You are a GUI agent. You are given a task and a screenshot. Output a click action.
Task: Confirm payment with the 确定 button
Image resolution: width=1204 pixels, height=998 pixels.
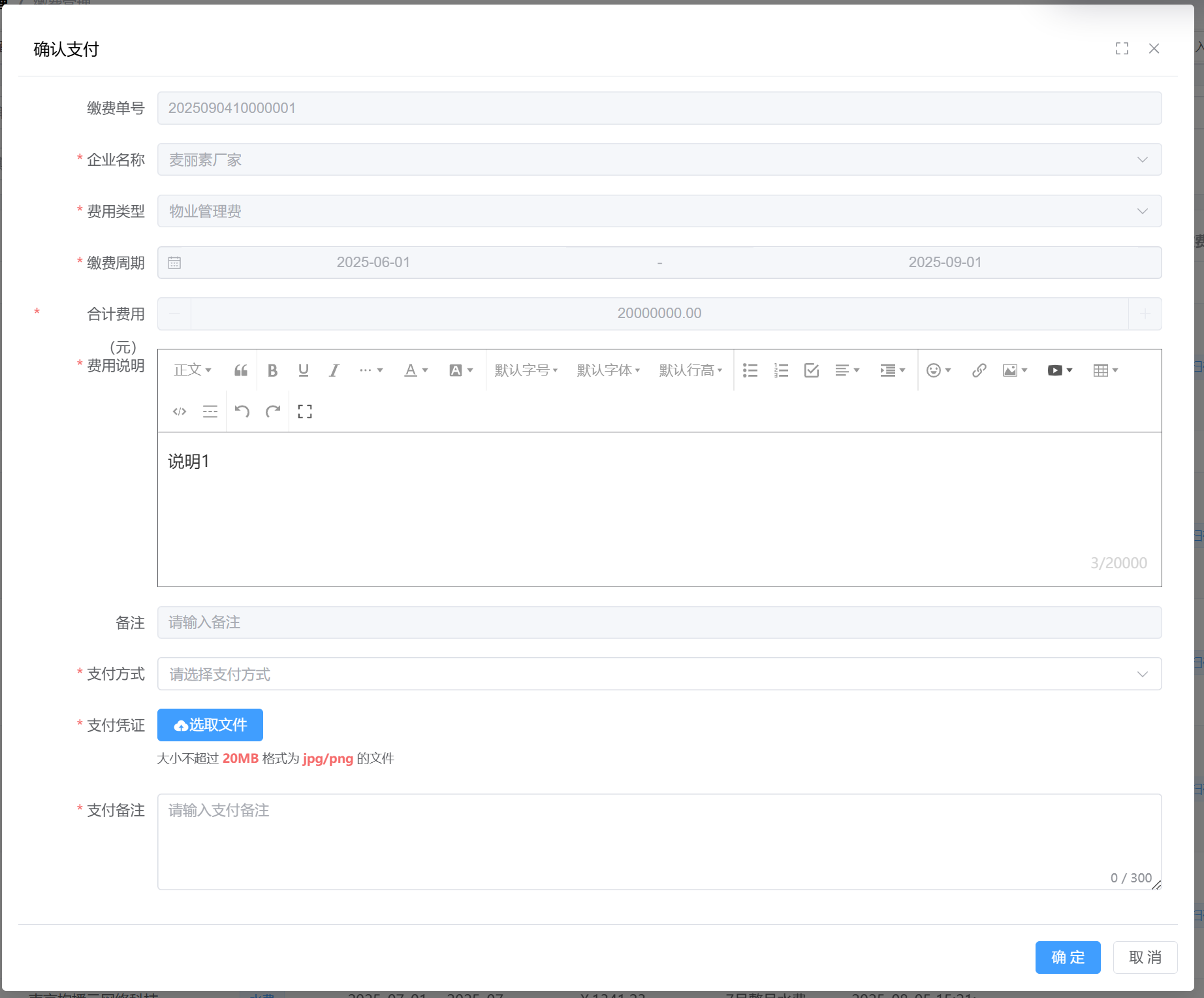[1068, 958]
